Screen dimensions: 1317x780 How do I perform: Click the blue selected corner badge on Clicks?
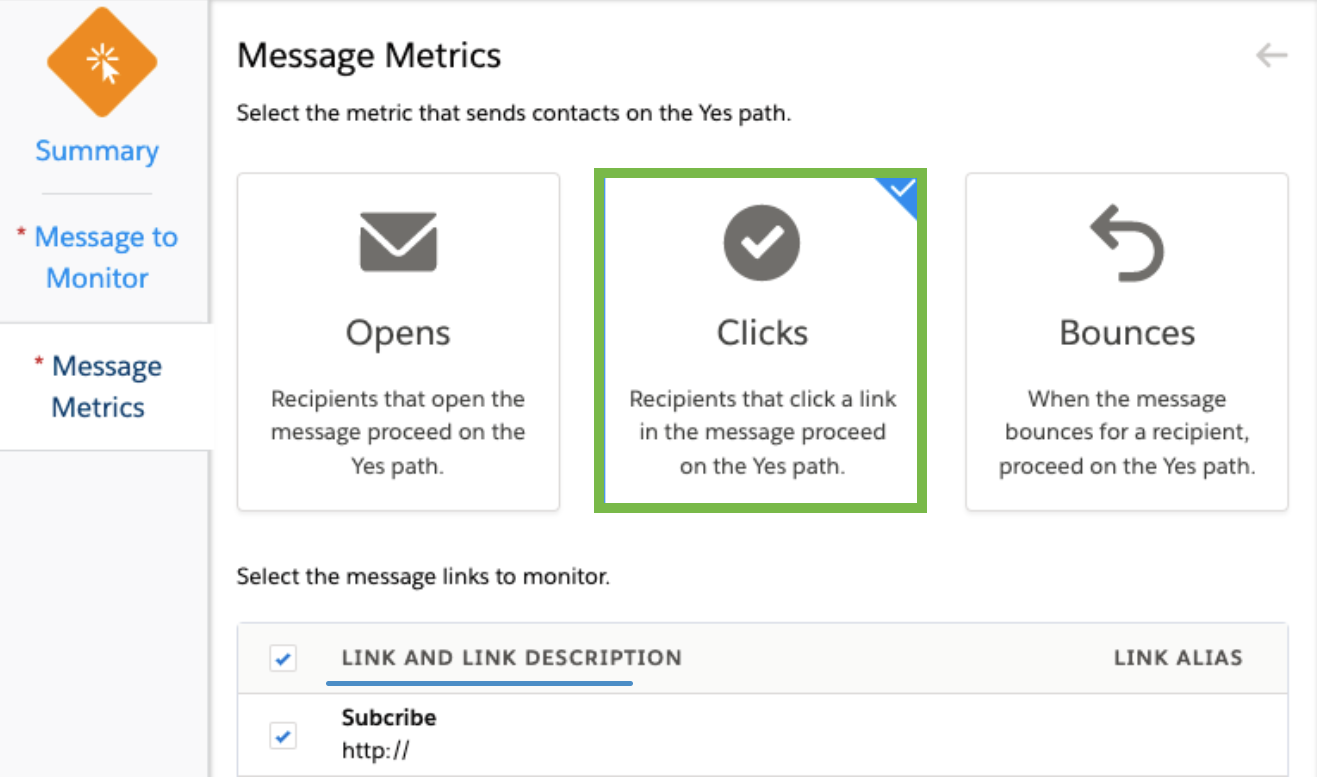pos(896,194)
